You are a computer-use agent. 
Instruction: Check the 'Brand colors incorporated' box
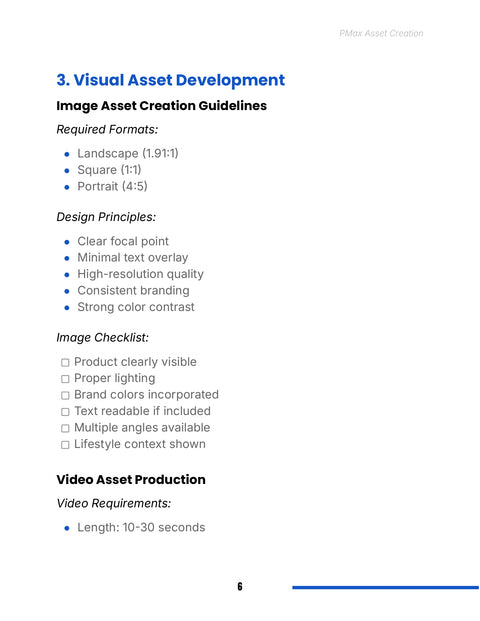click(65, 395)
